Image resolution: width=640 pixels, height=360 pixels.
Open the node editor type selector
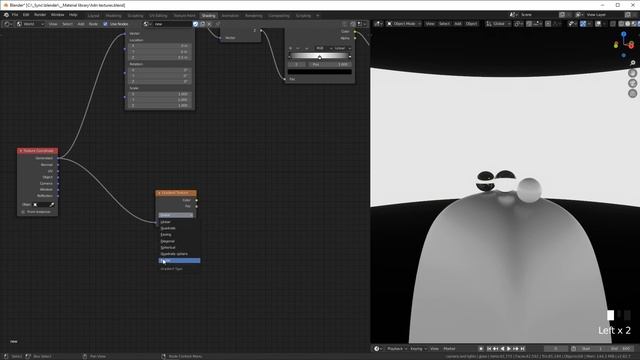coord(7,24)
